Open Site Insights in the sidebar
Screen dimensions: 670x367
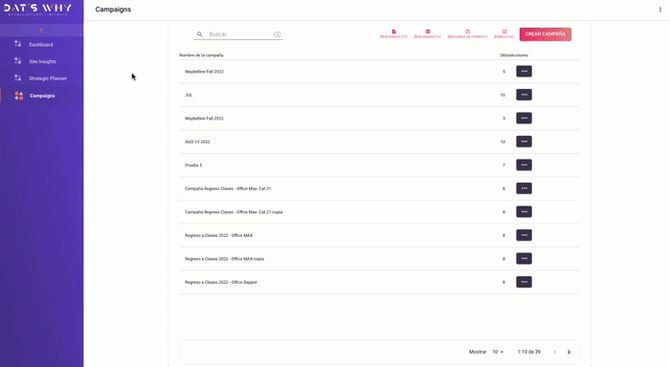click(x=42, y=62)
